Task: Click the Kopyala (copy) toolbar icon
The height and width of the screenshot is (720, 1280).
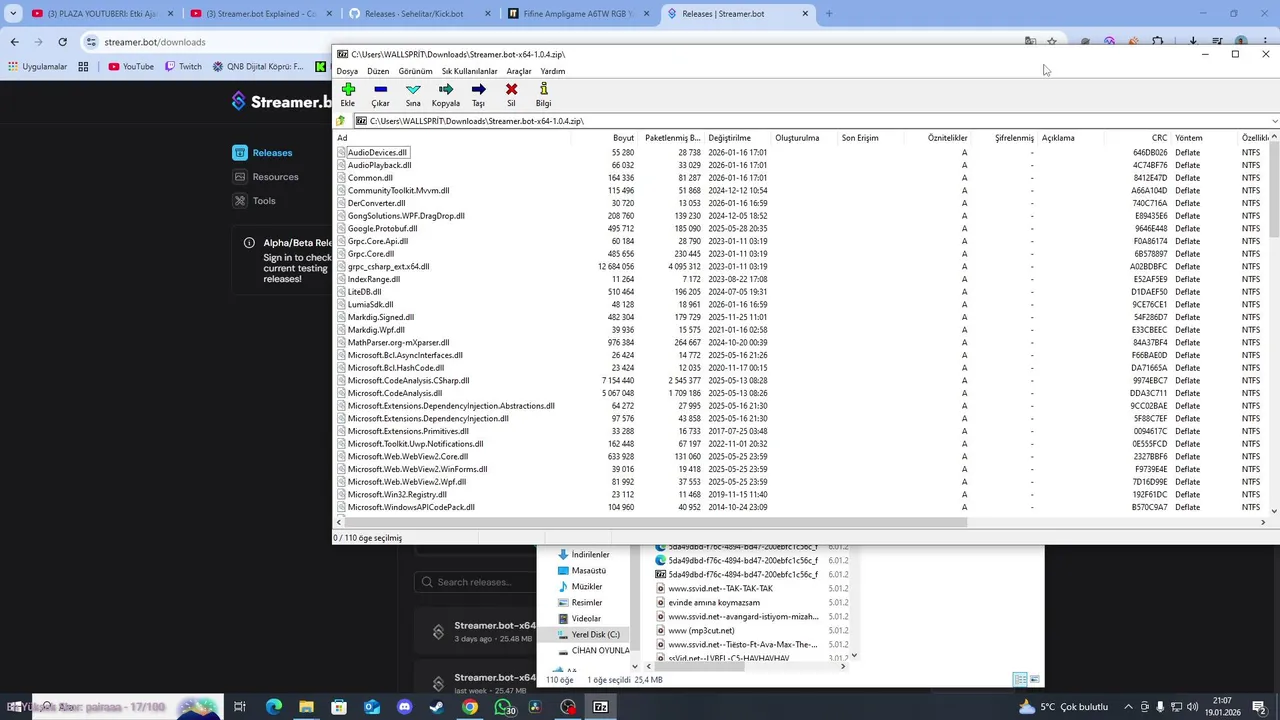Action: (446, 90)
